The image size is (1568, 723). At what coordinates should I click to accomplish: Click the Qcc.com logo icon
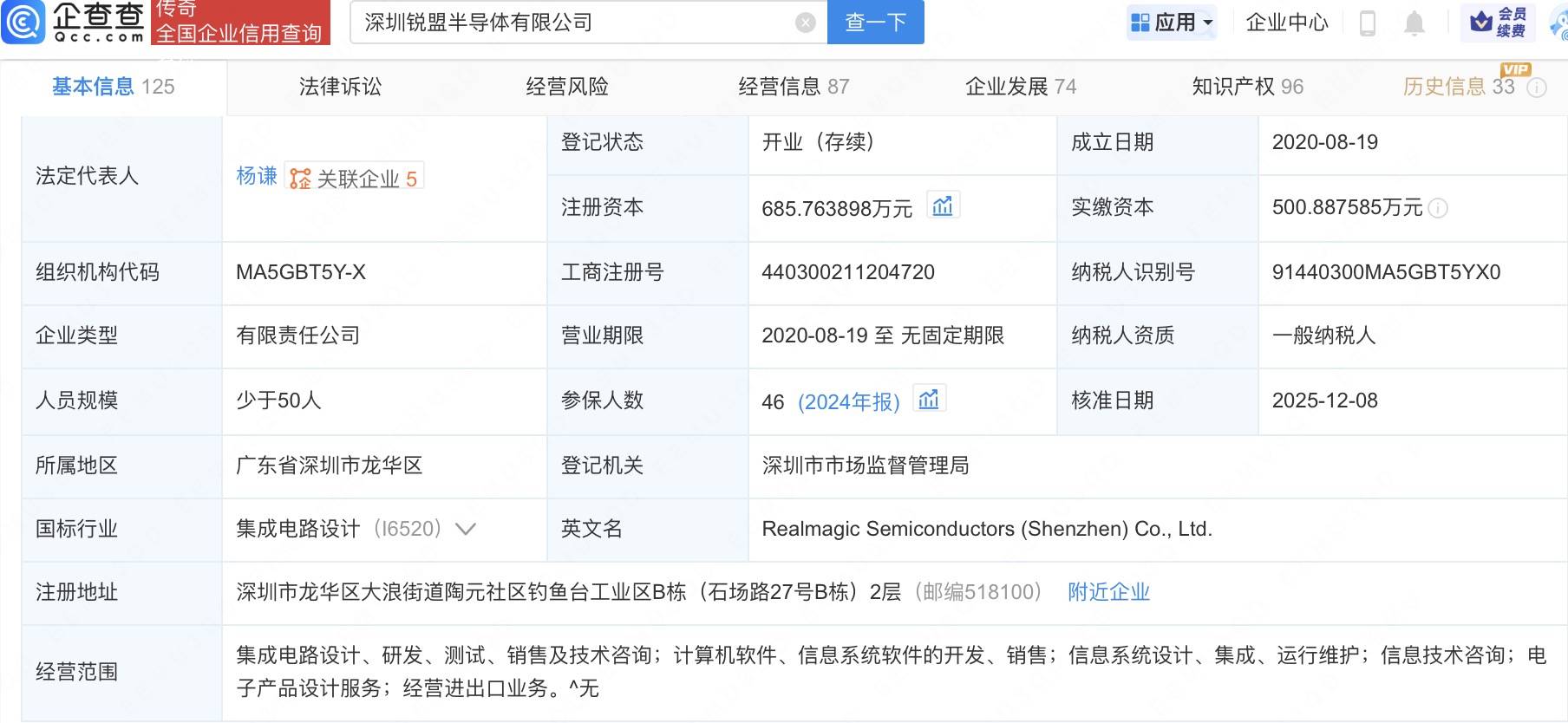coord(23,22)
